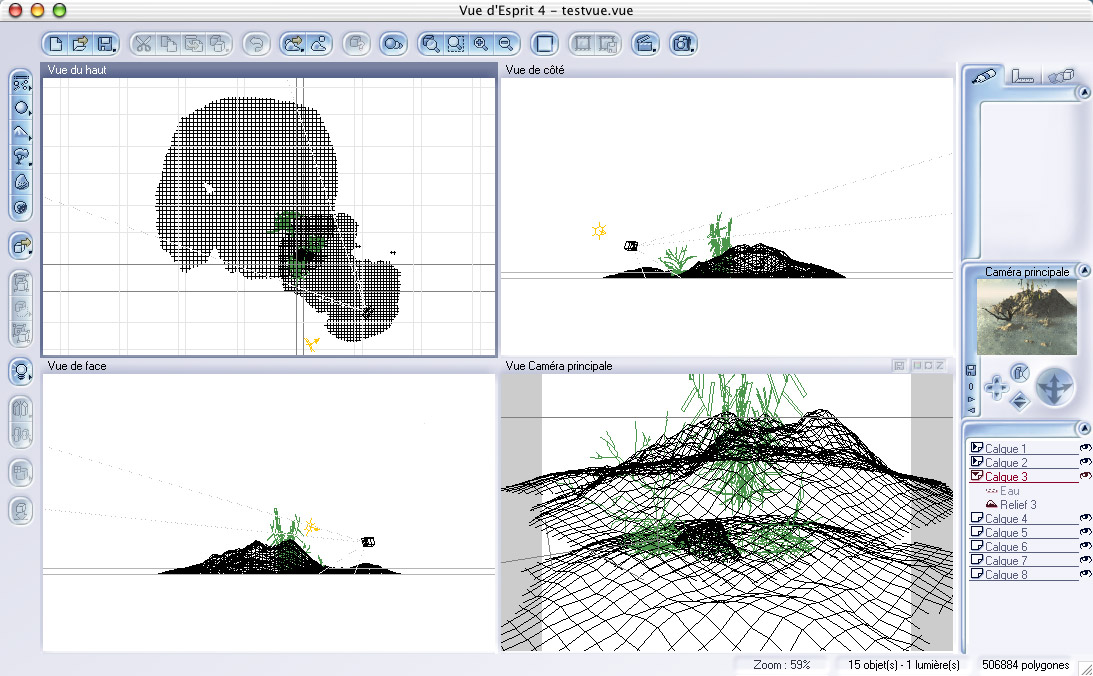
Task: Save the scene with the floppy disk icon
Action: pos(105,44)
